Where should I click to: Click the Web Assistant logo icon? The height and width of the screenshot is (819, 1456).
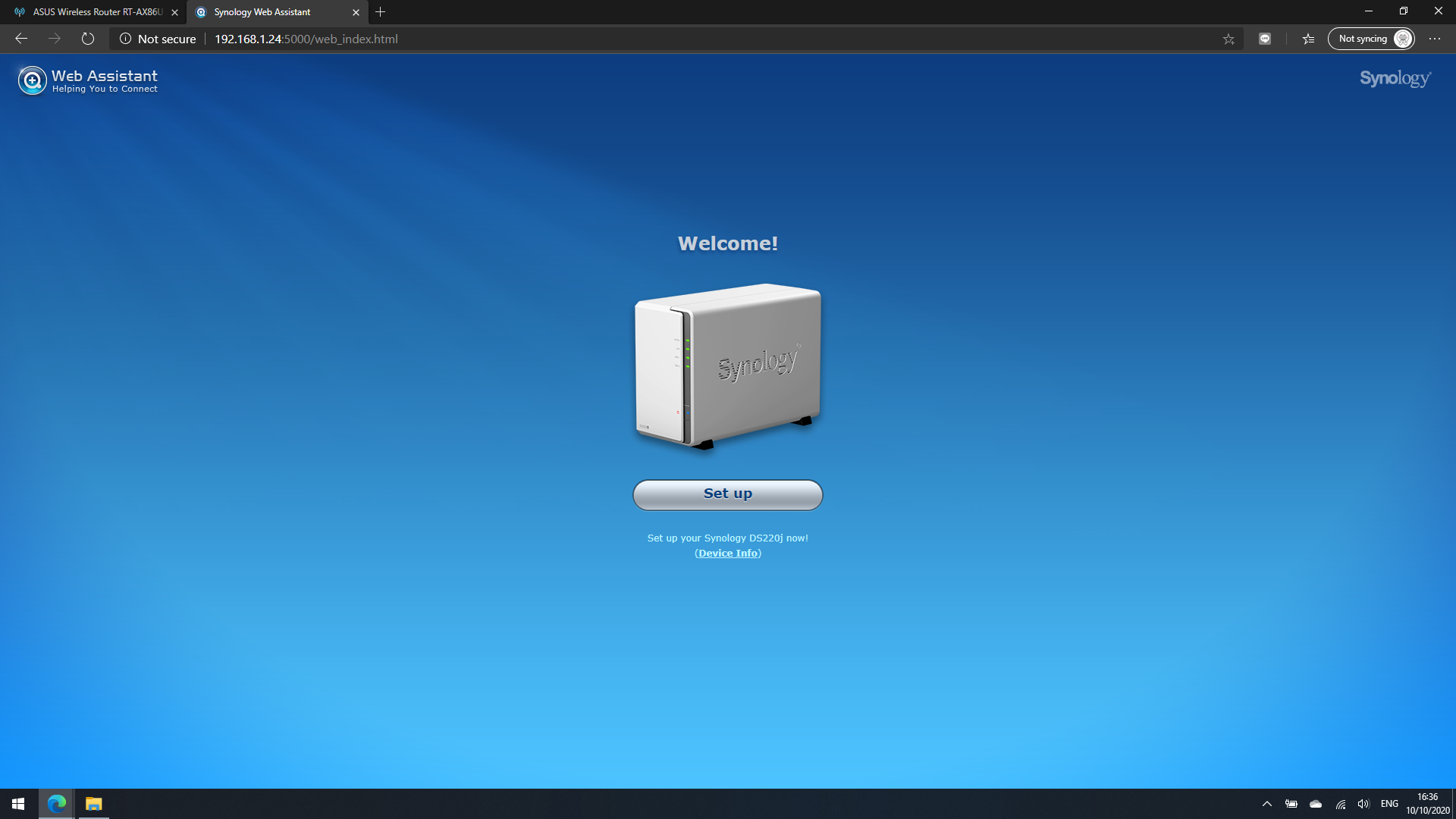click(x=32, y=80)
